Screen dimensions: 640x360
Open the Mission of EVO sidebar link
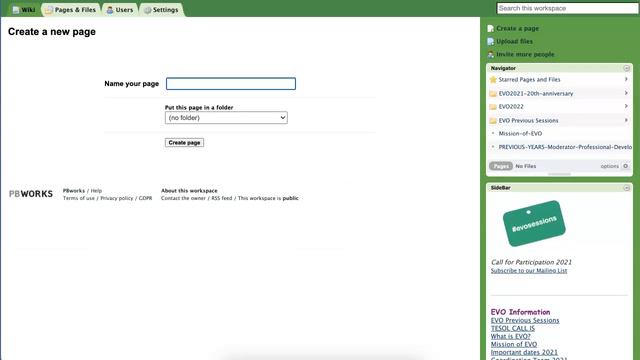514,344
